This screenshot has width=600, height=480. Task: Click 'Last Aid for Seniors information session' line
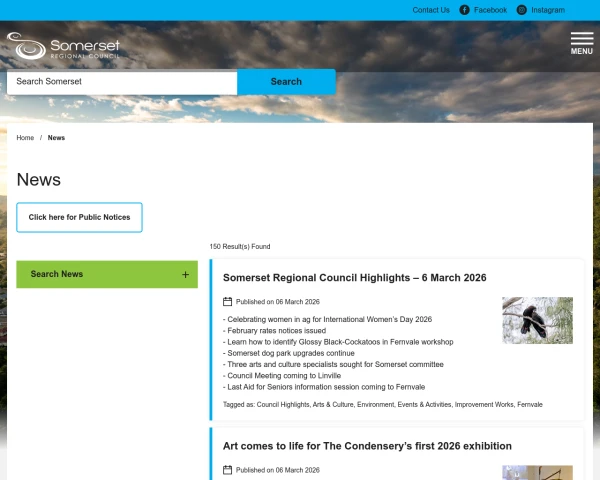coord(324,387)
